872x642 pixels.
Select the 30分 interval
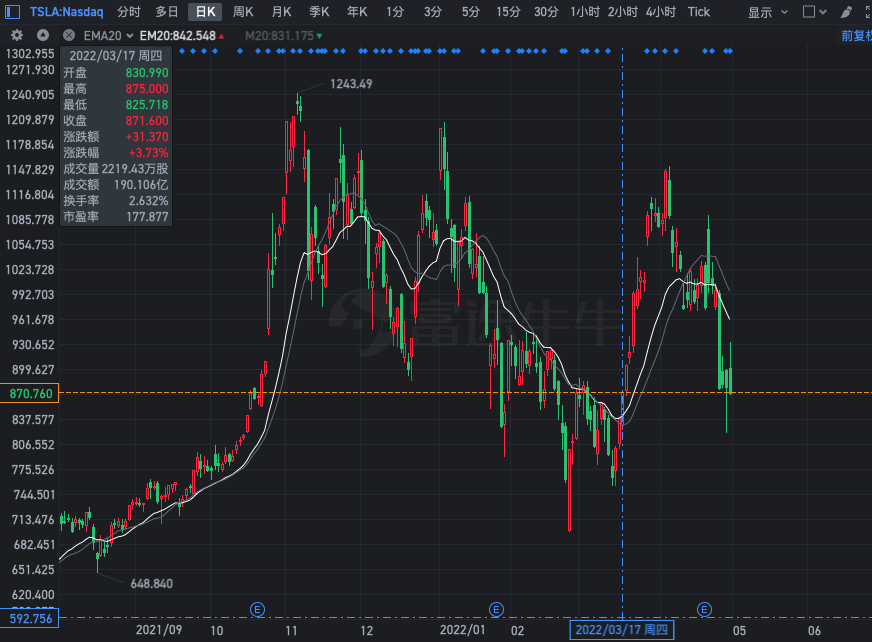[546, 12]
